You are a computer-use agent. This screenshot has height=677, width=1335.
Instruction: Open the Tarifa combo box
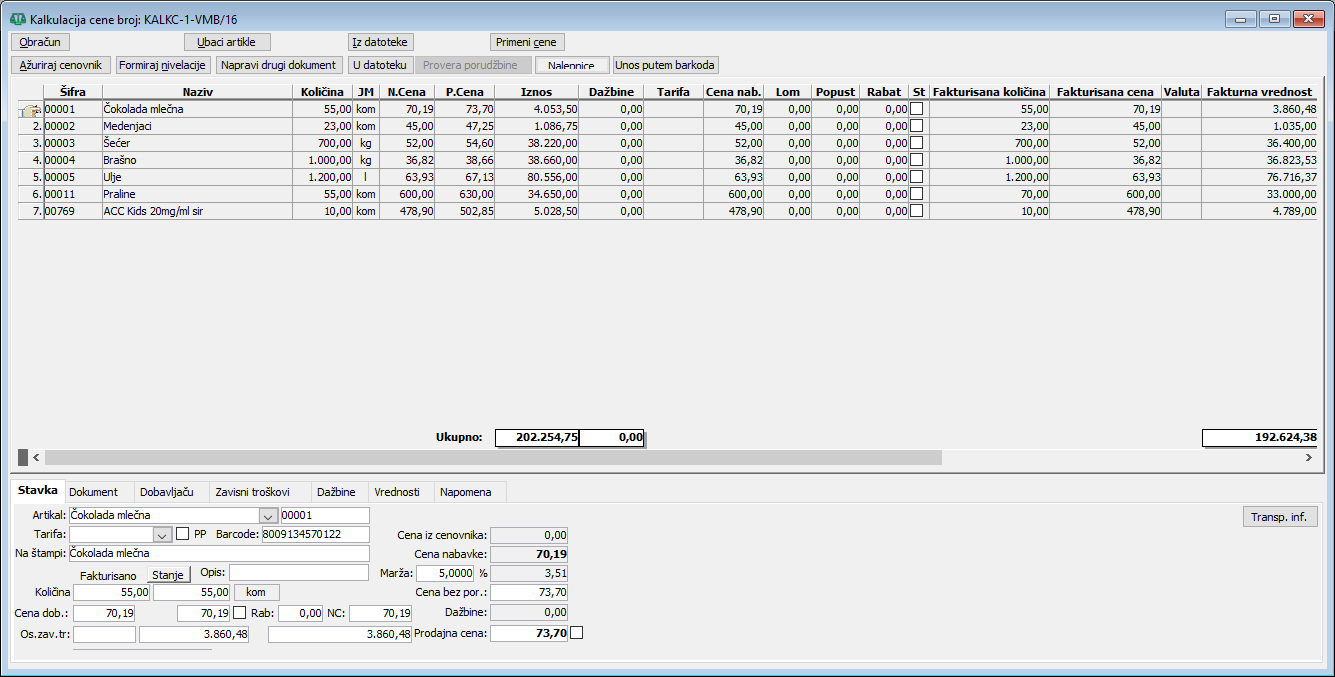tap(162, 534)
